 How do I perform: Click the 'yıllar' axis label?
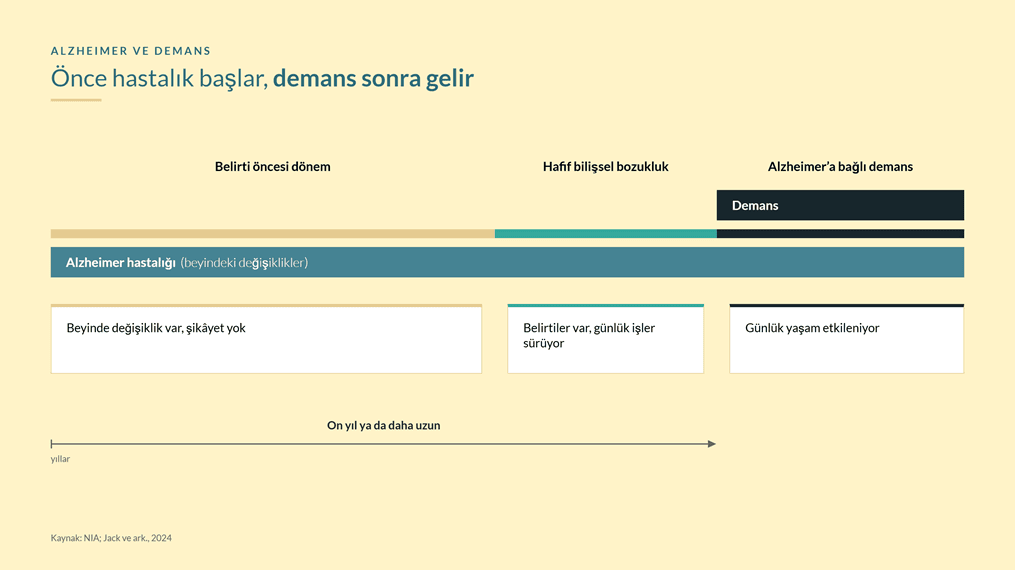click(60, 459)
